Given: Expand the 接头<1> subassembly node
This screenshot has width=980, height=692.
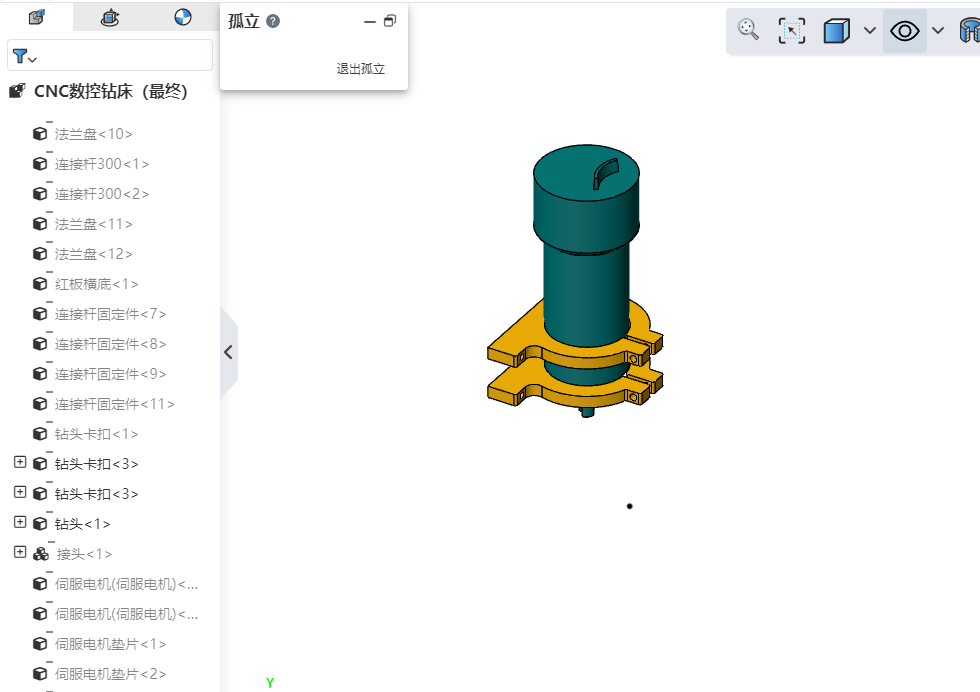Looking at the screenshot, I should (x=20, y=552).
